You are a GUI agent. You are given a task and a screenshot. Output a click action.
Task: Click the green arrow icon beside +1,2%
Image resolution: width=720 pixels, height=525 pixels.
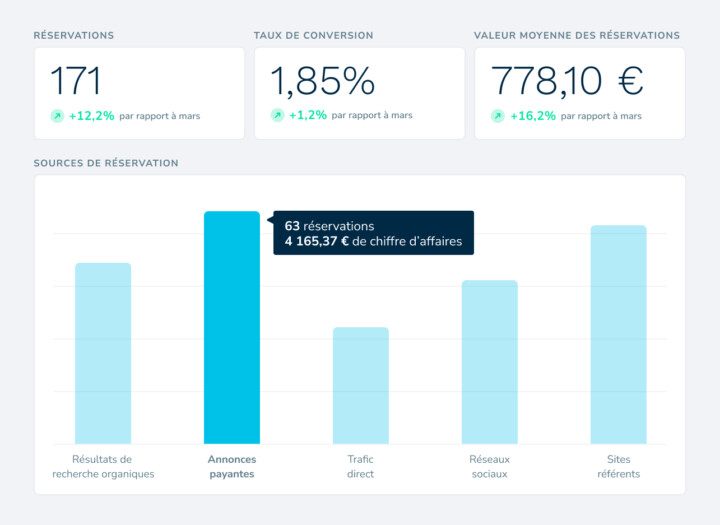277,115
